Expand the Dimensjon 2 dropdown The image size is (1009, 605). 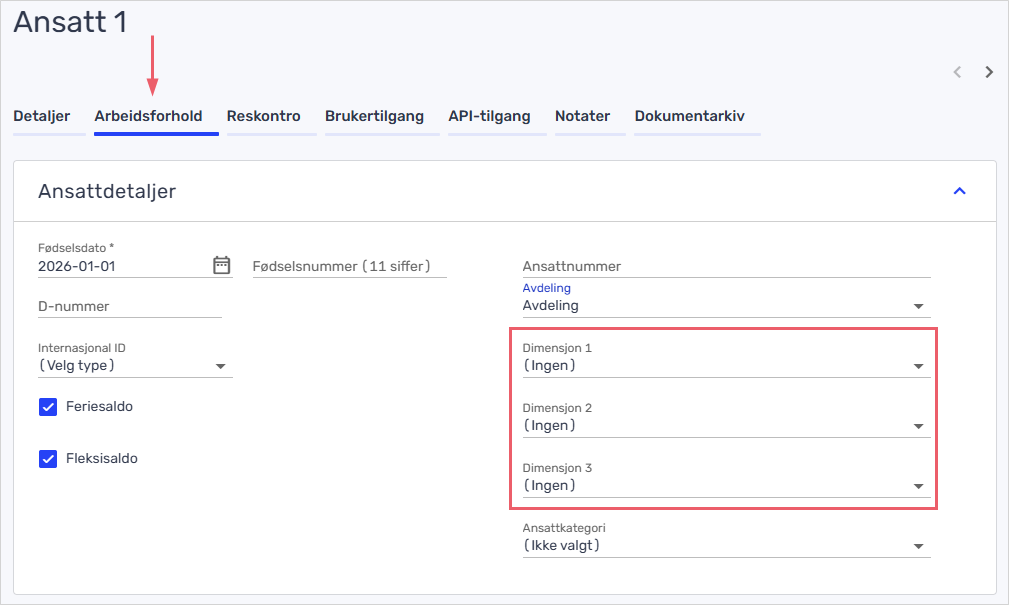[x=725, y=426]
